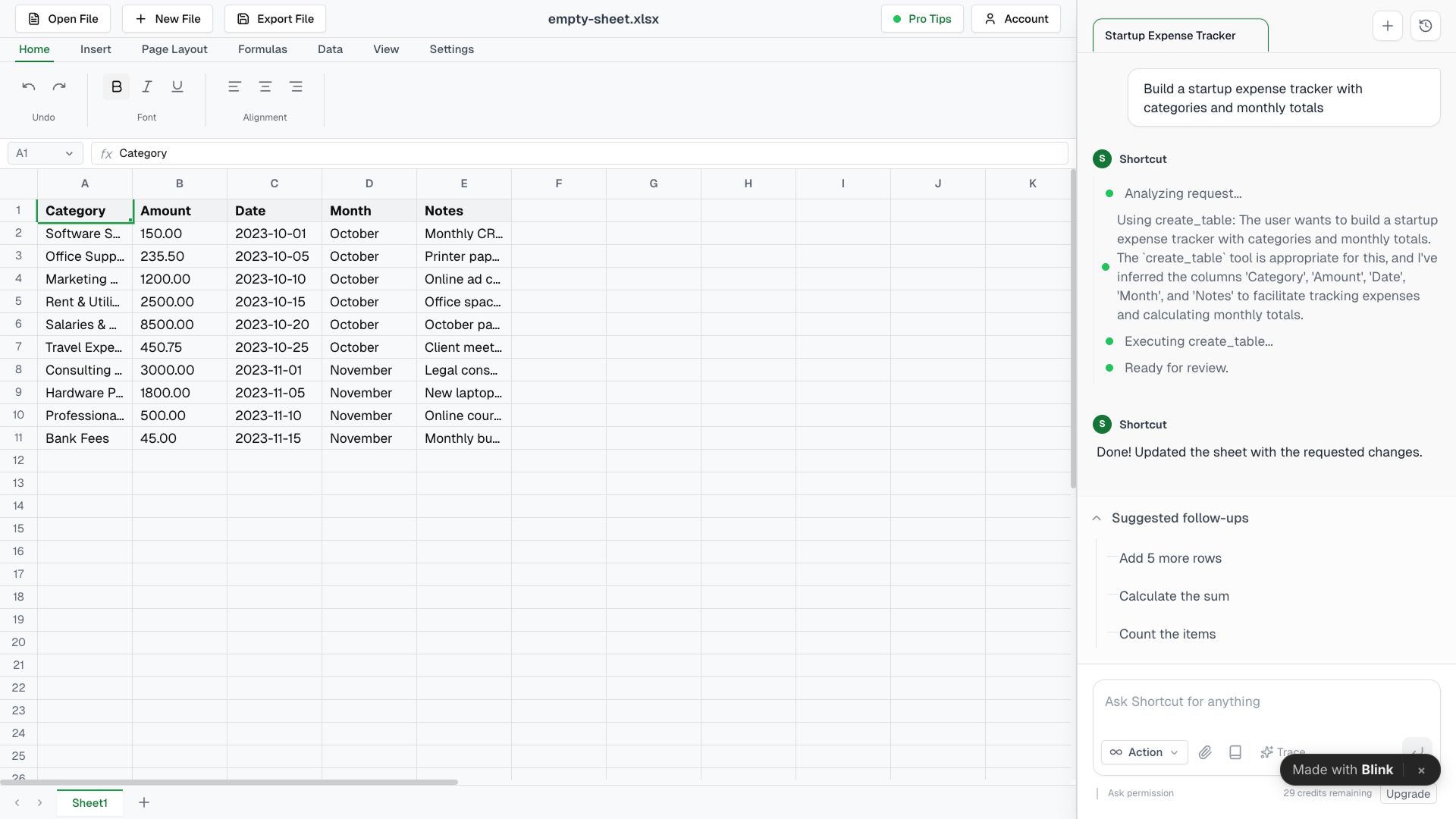Open the Action mode dropdown
Screen dimensions: 1456x819
[1144, 752]
